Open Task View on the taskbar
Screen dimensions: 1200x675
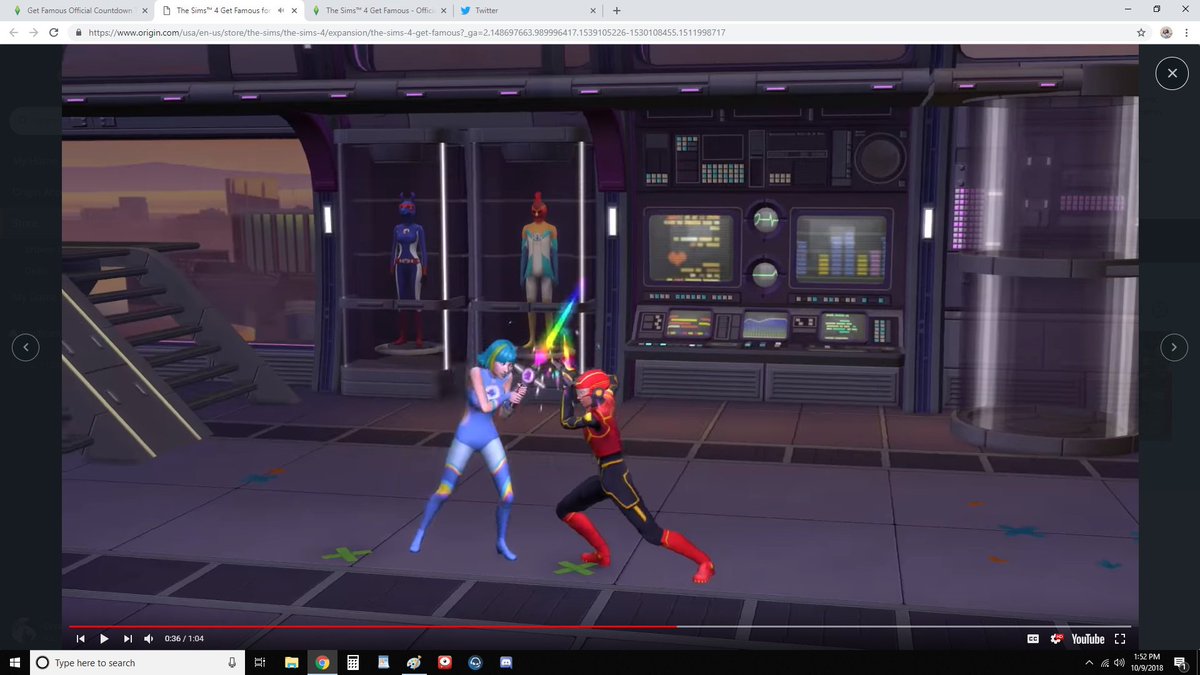click(x=259, y=662)
